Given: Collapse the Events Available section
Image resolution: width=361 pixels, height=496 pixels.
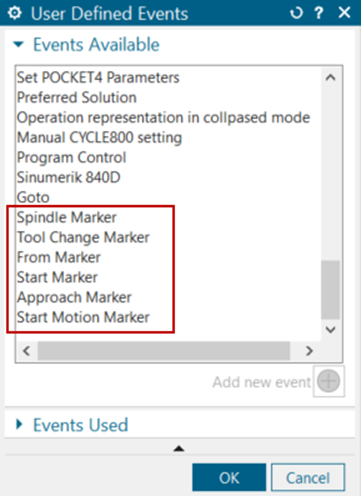Looking at the screenshot, I should tap(18, 44).
